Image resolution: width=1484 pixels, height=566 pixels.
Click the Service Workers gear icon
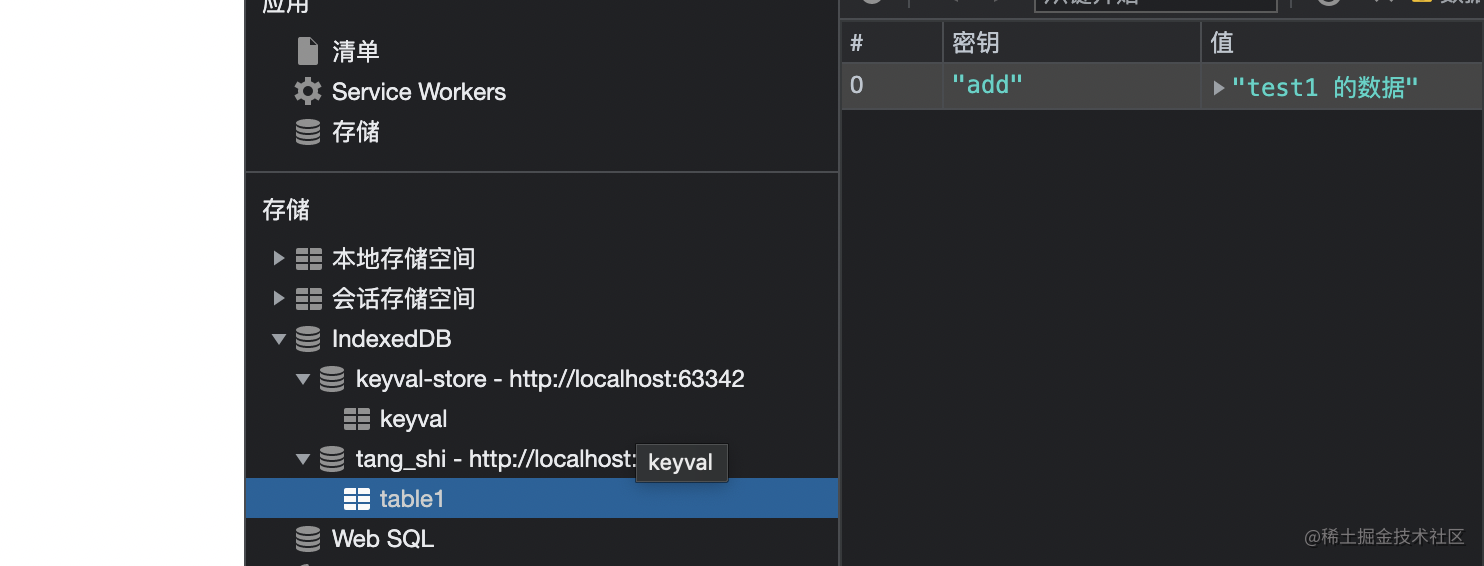(308, 91)
